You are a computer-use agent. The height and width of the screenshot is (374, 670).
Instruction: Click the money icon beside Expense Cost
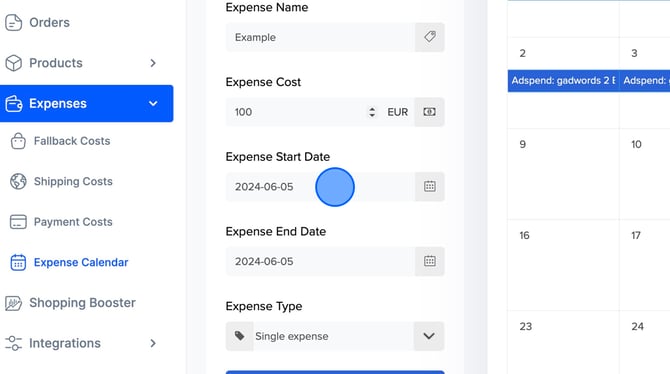tap(429, 112)
